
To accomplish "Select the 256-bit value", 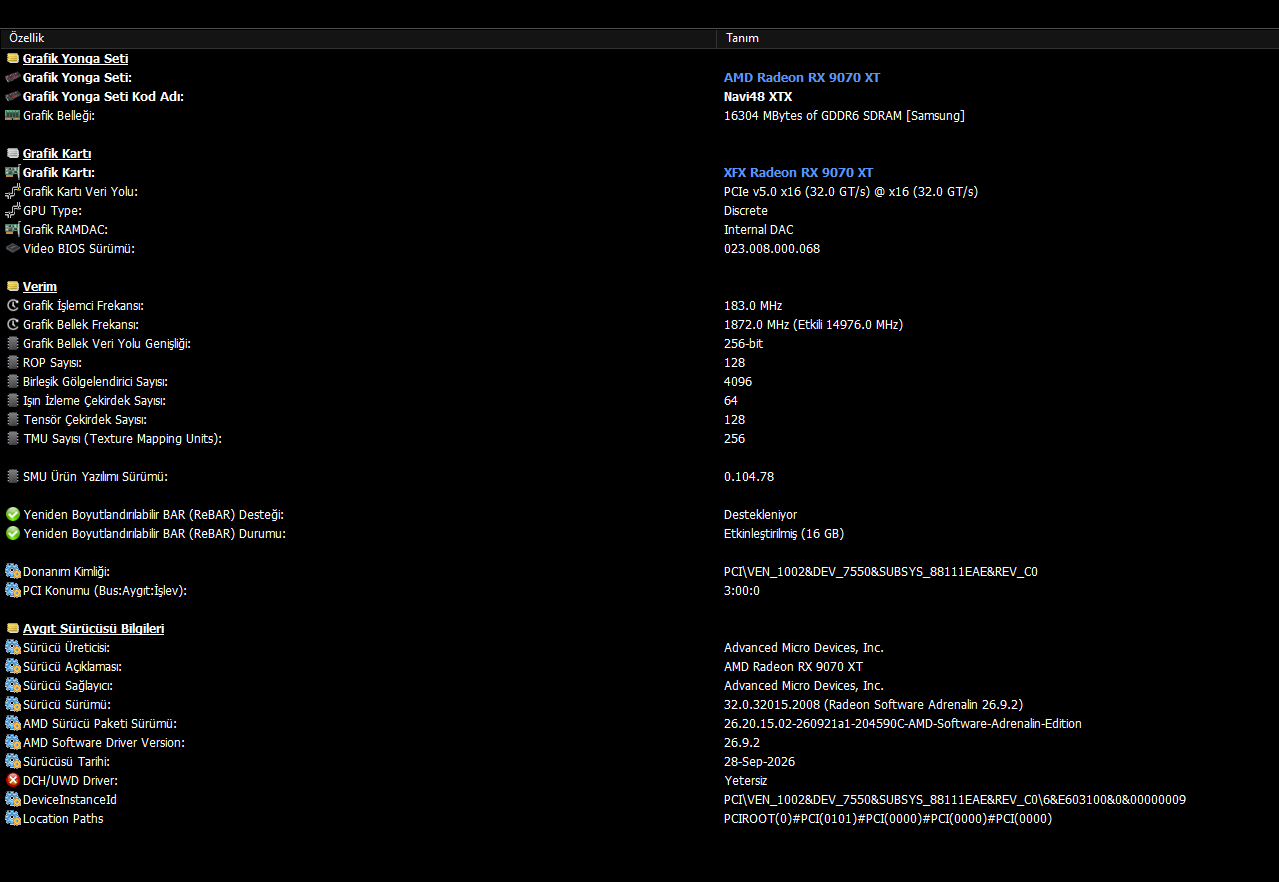I will [744, 344].
